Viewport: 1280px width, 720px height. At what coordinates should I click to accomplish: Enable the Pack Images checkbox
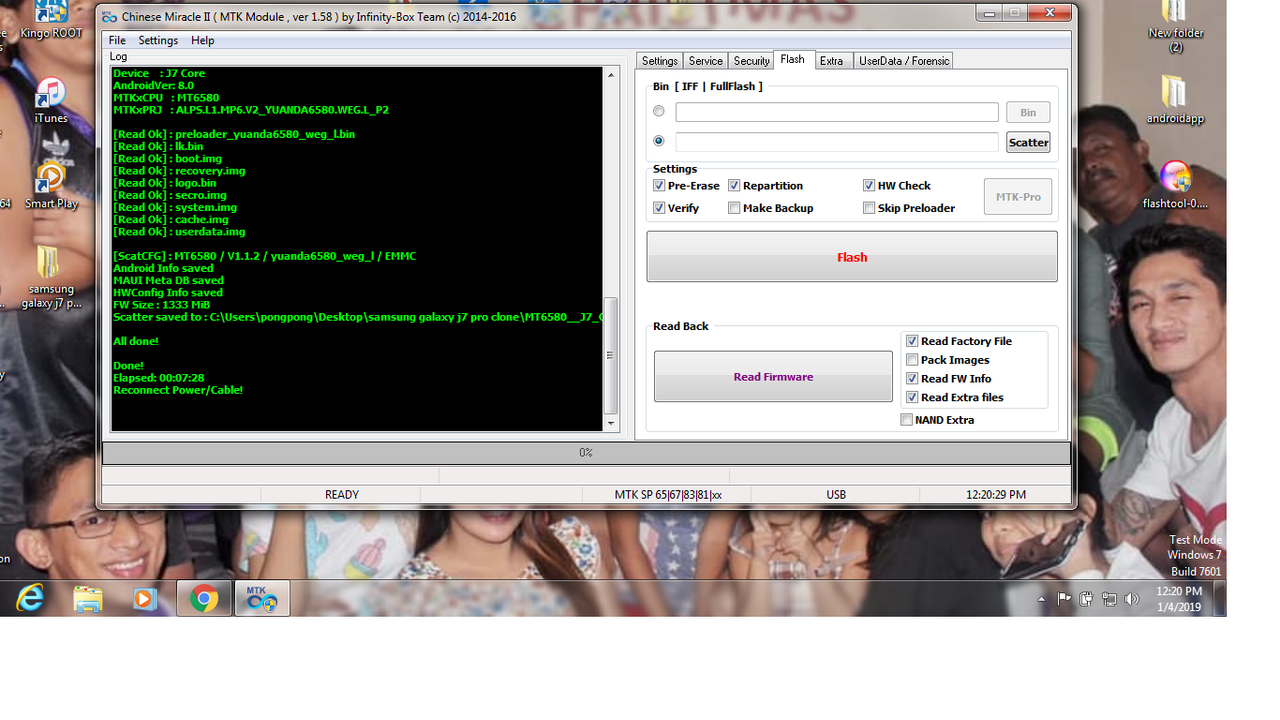click(912, 360)
